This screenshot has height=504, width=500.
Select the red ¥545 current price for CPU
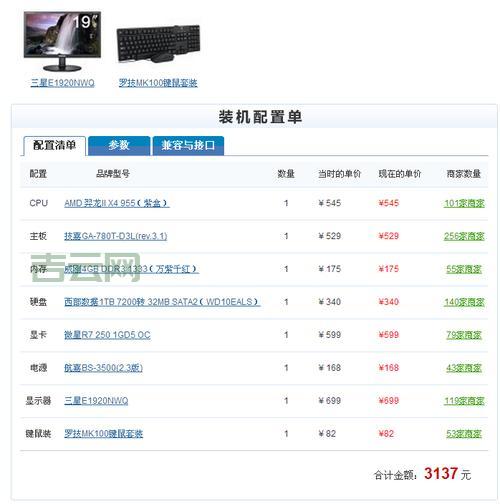point(389,203)
